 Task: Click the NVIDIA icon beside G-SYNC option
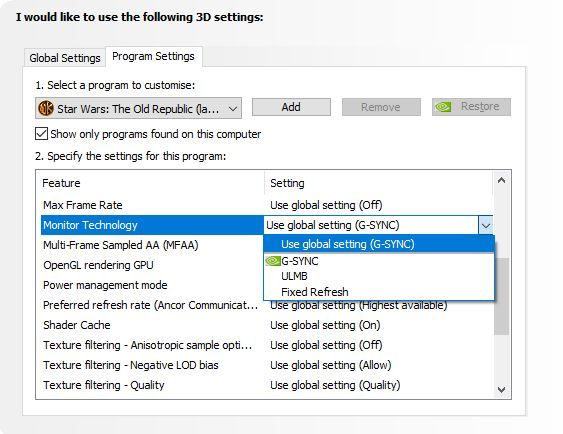pos(273,261)
